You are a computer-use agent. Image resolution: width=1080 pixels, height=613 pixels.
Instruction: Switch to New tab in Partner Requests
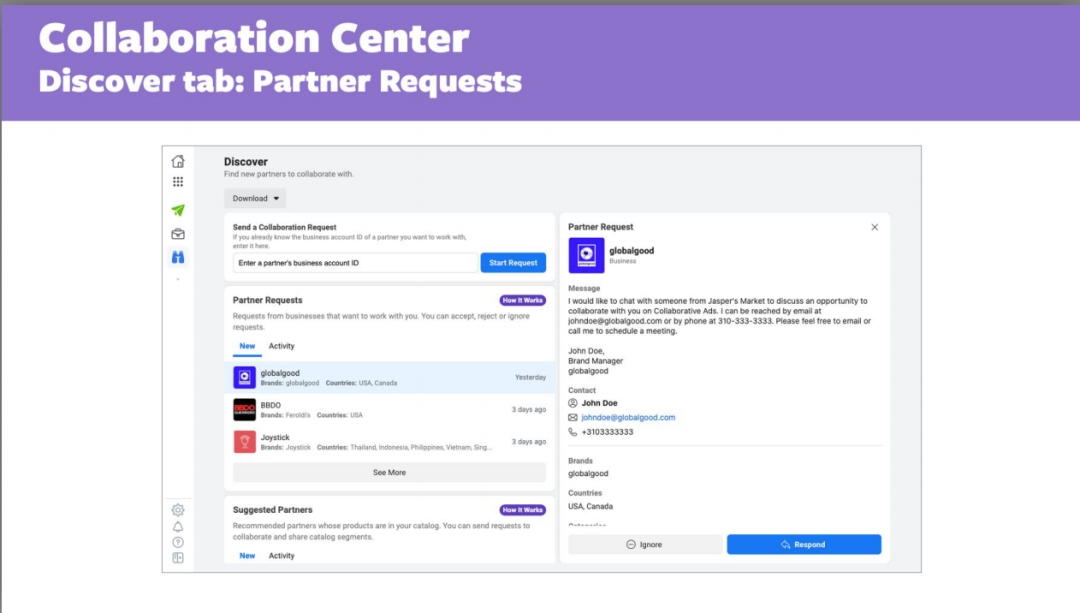click(x=247, y=346)
